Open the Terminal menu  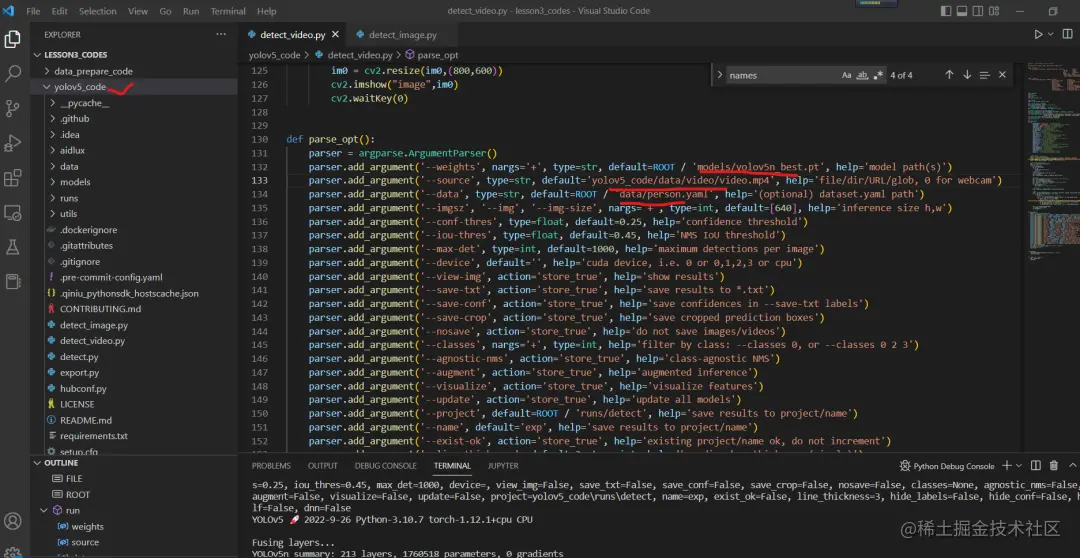click(227, 11)
